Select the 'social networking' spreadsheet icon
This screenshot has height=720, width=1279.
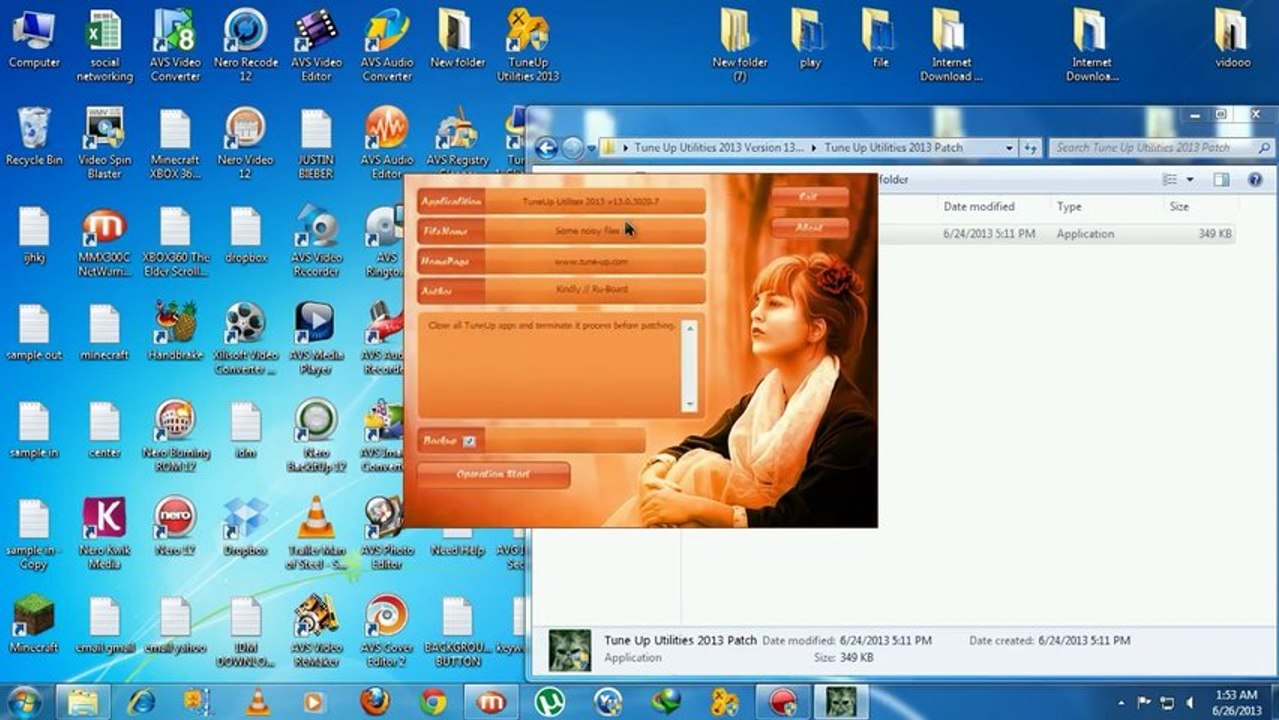pyautogui.click(x=104, y=46)
